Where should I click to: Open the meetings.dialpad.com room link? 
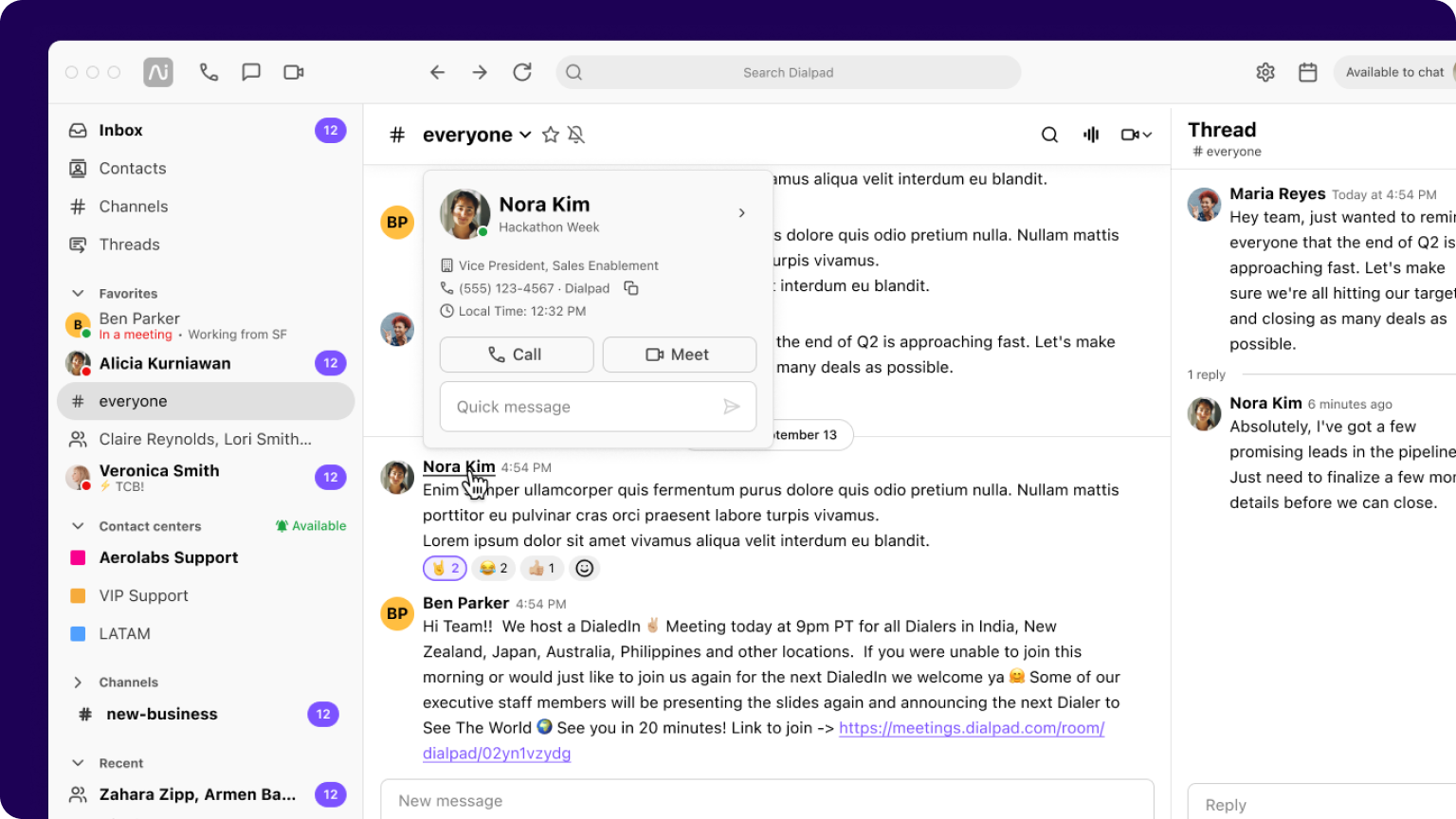[972, 728]
